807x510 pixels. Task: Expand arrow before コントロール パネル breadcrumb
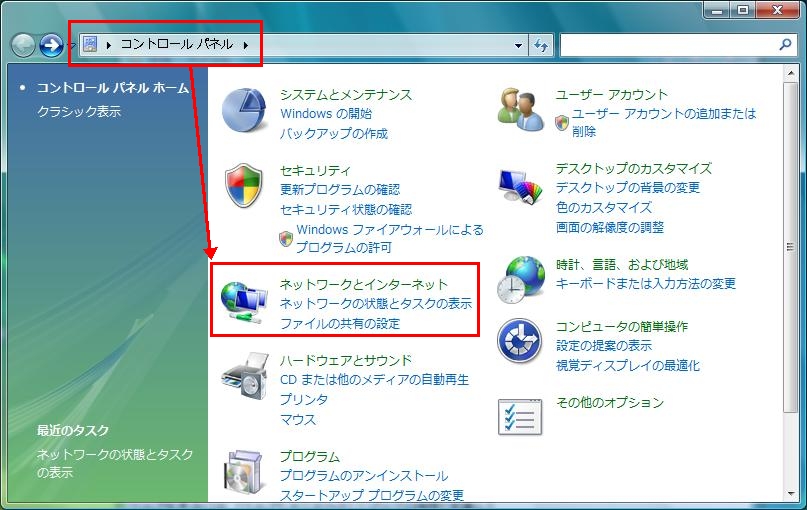coord(109,45)
